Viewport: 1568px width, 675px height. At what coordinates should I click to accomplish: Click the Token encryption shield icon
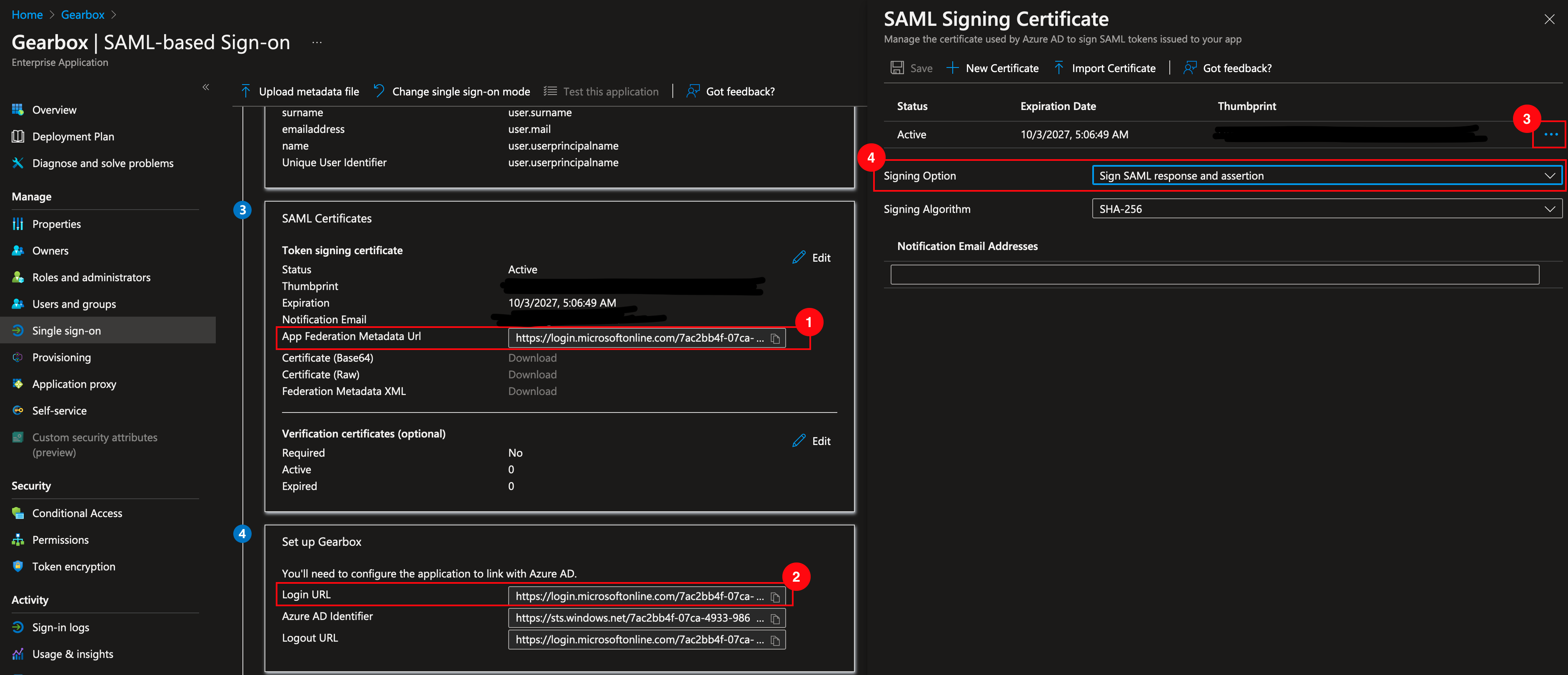17,567
